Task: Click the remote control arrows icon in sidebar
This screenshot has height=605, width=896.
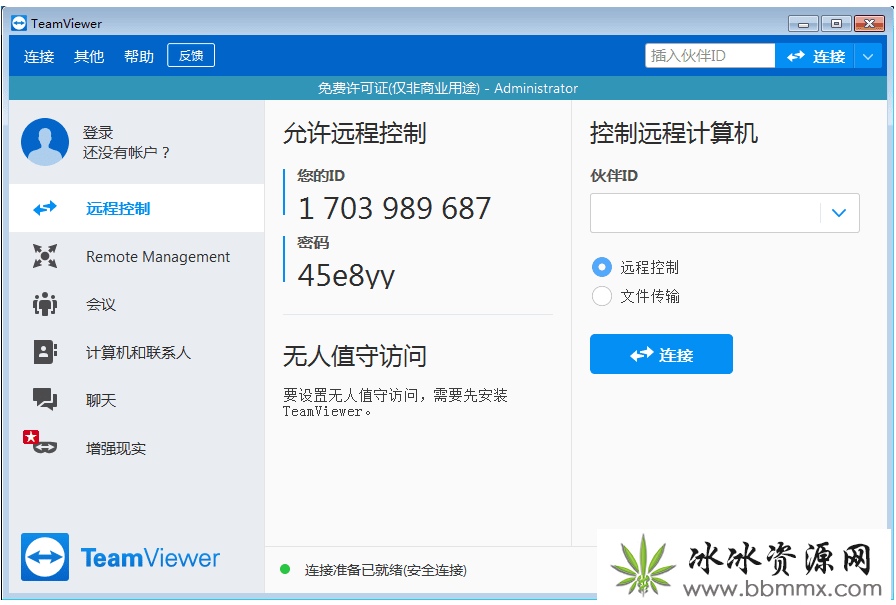Action: coord(45,208)
